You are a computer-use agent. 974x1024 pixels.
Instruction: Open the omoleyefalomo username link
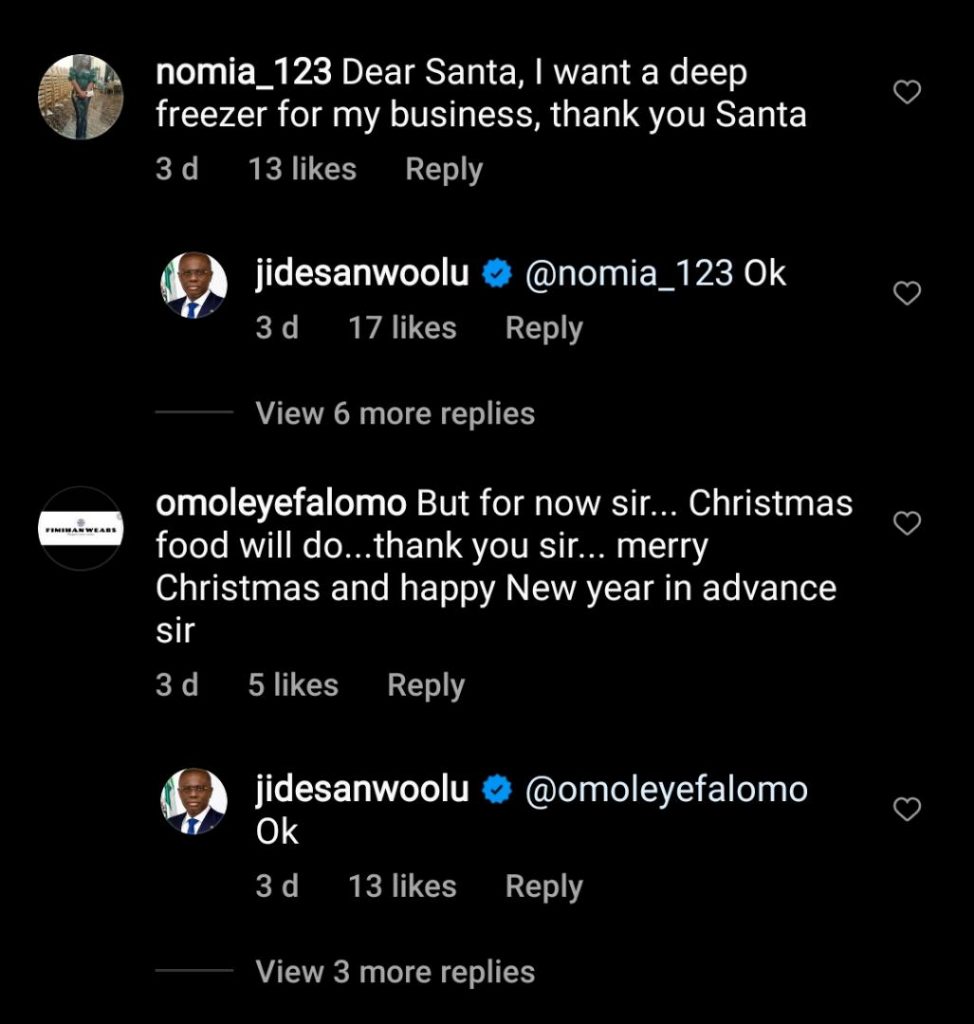coord(281,503)
